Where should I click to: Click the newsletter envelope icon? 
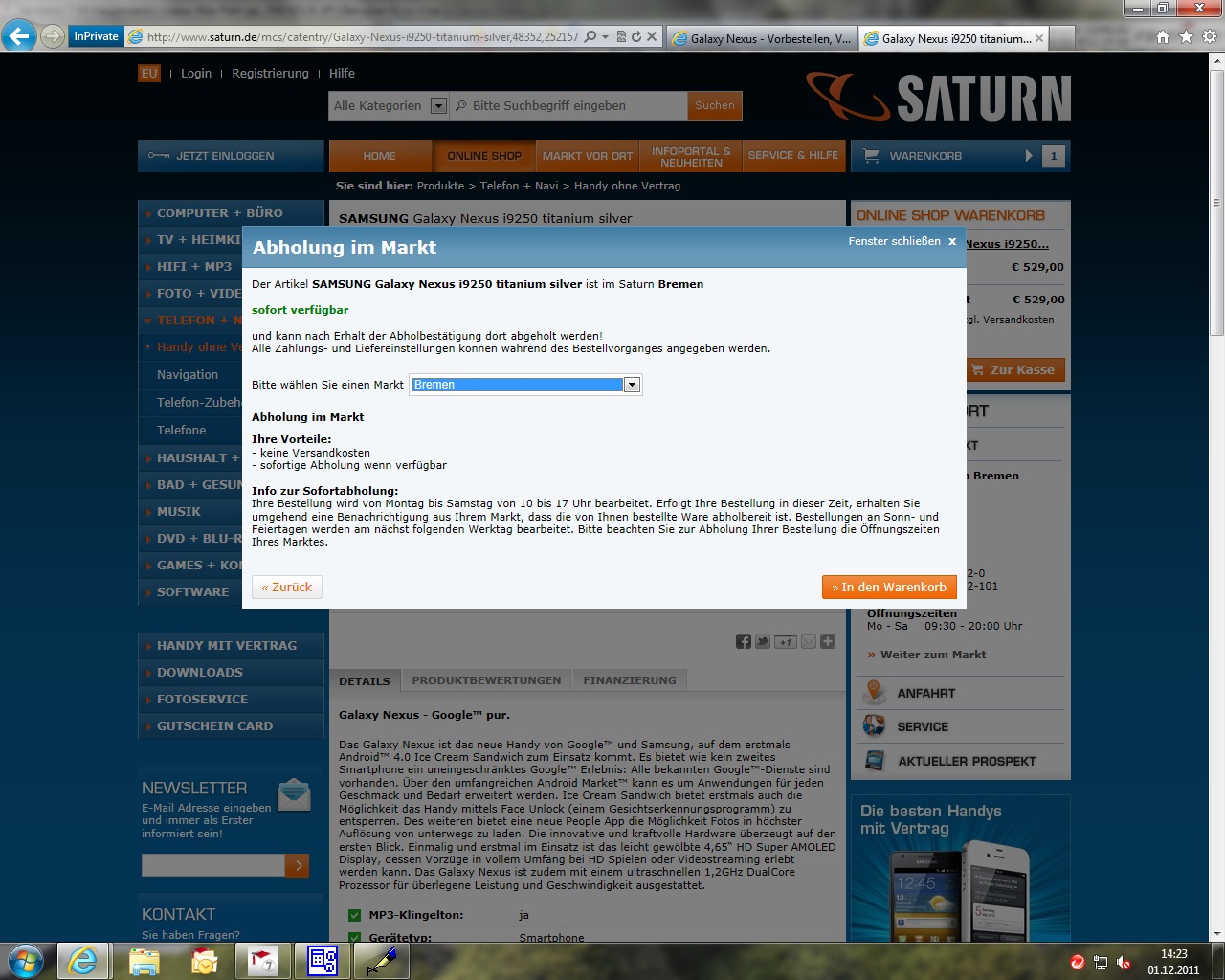click(295, 794)
